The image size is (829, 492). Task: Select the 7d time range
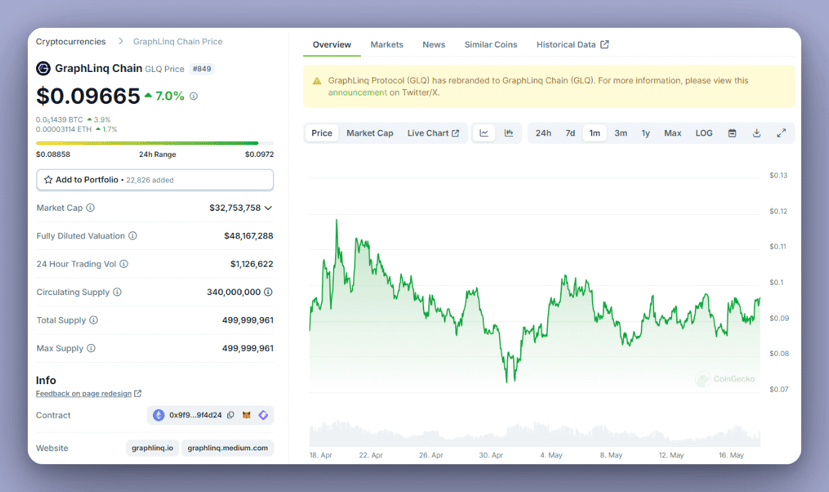pyautogui.click(x=570, y=133)
